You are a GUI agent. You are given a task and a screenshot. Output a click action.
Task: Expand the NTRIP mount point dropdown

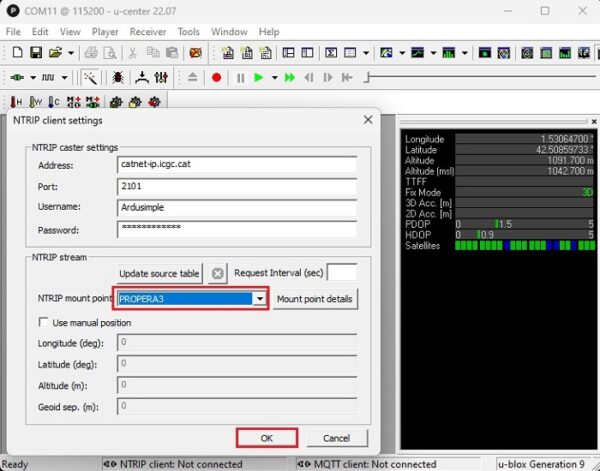tap(260, 299)
